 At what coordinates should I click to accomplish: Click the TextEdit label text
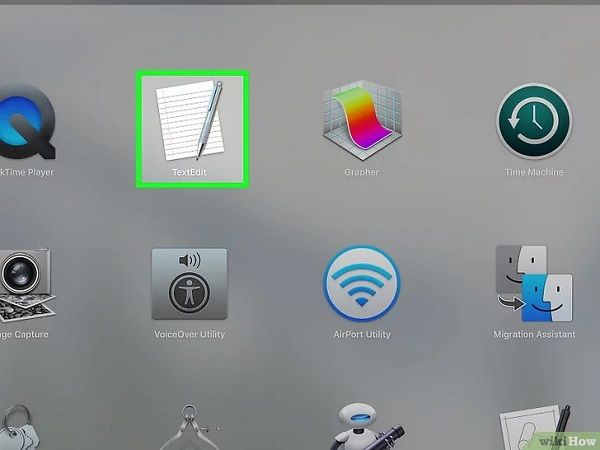click(191, 173)
